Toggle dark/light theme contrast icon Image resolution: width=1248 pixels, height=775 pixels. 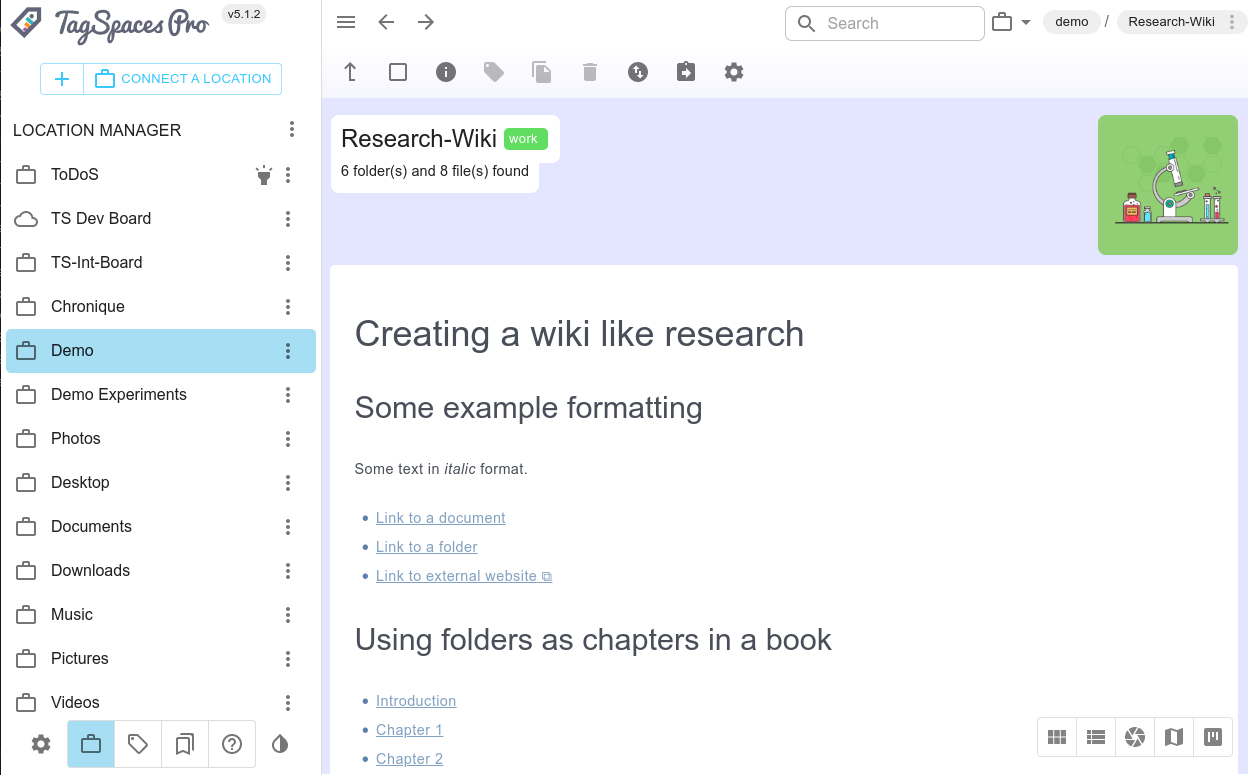click(x=280, y=744)
